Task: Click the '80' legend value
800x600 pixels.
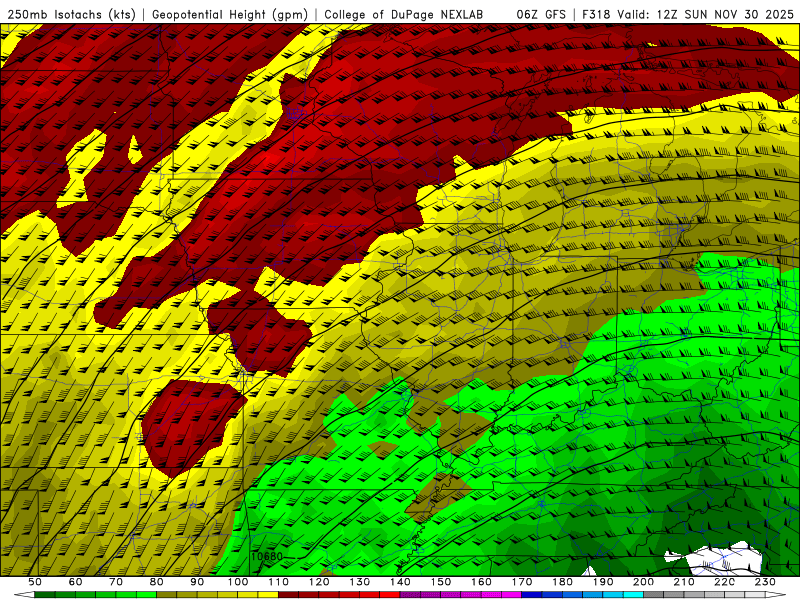Action: click(x=156, y=582)
